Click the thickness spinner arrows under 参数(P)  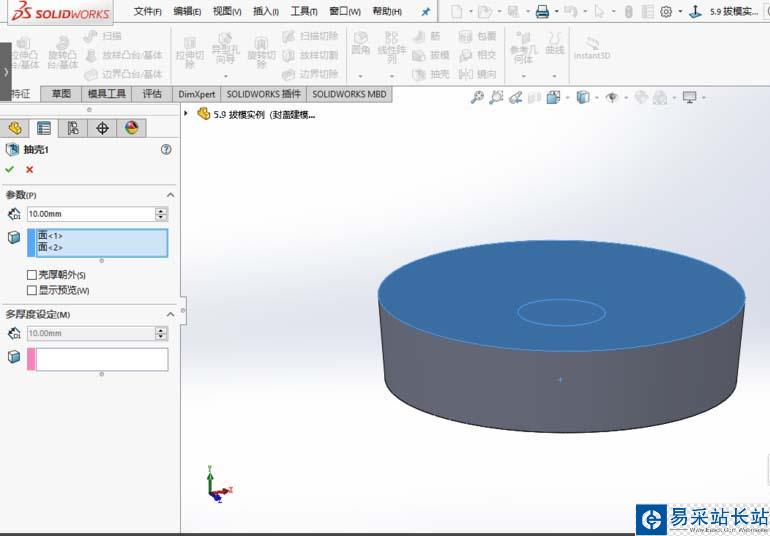pyautogui.click(x=161, y=214)
